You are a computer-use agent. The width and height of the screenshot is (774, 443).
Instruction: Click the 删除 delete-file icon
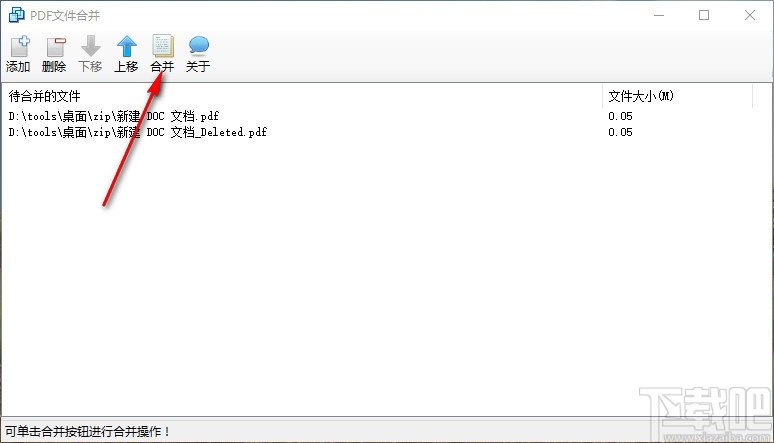coord(55,46)
